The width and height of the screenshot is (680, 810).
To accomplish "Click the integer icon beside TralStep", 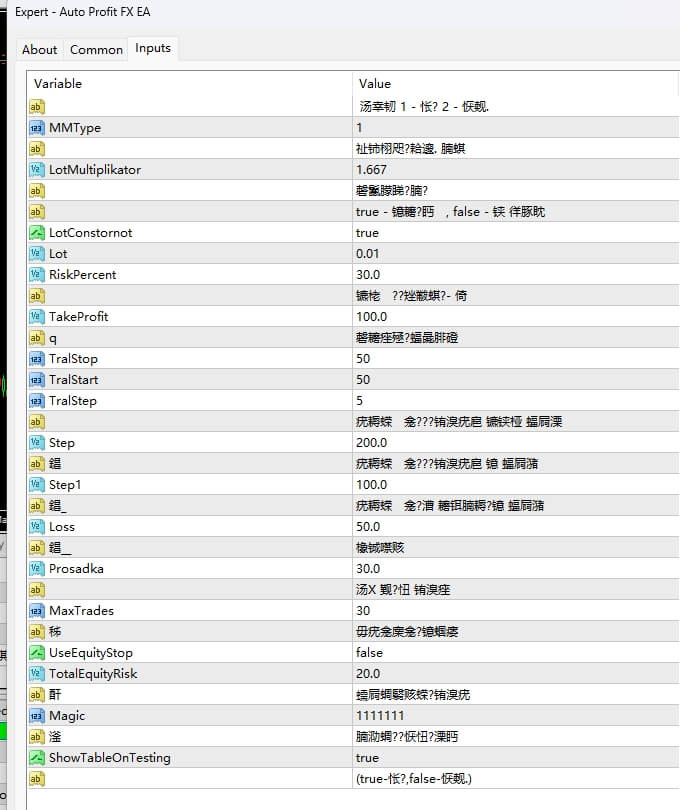I will point(37,400).
